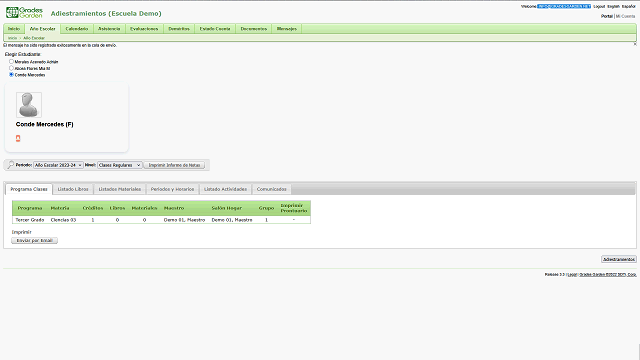This screenshot has width=640, height=360.
Task: Click the Grupo column header
Action: [x=266, y=208]
